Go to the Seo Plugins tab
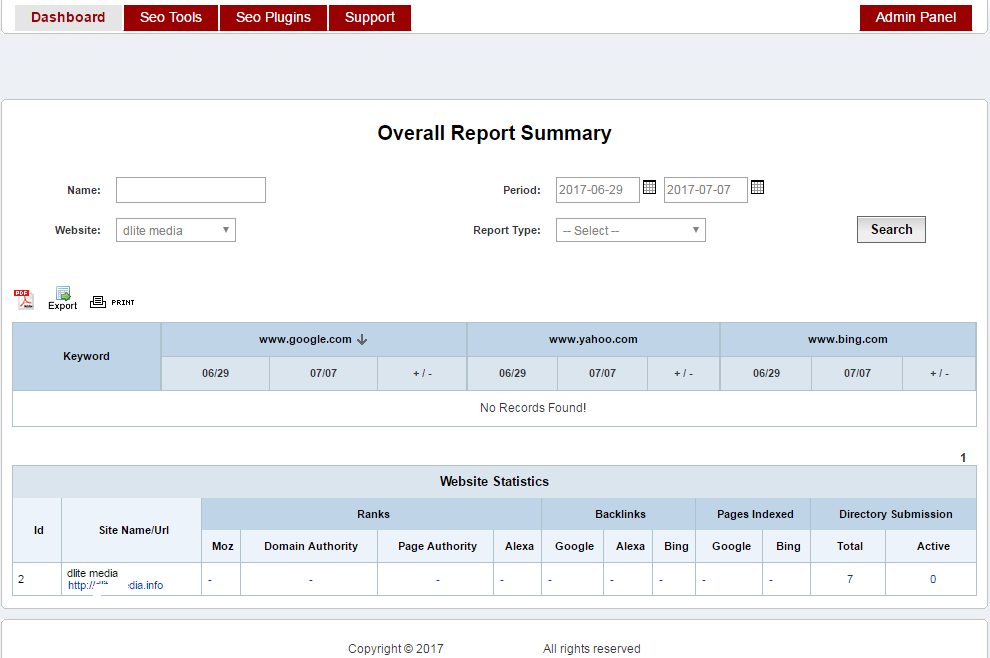This screenshot has height=658, width=990. pyautogui.click(x=273, y=17)
